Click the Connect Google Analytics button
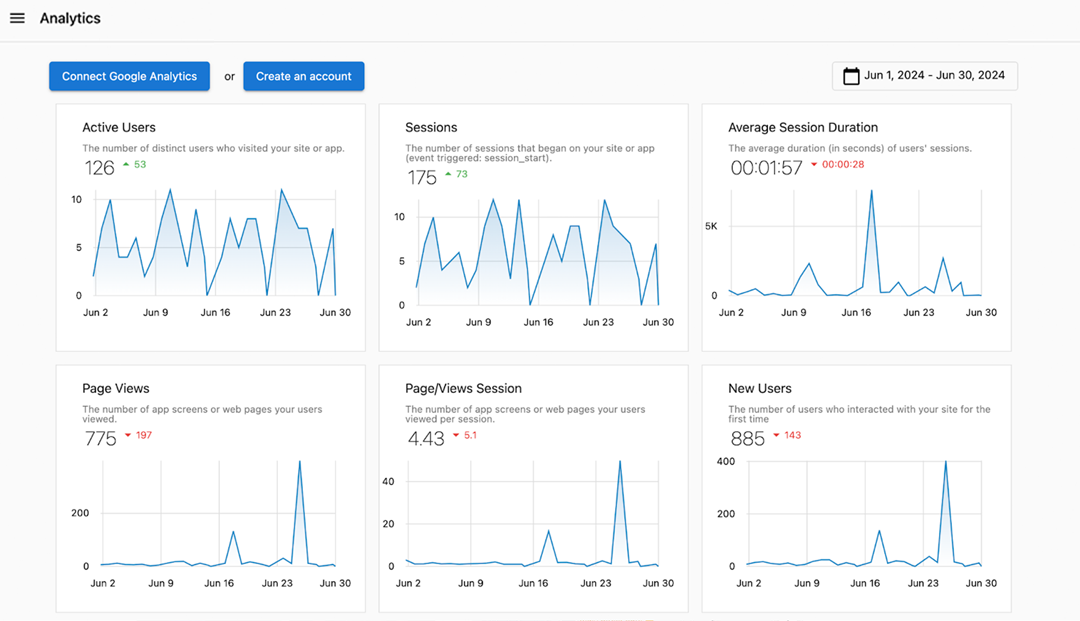1080x621 pixels. click(129, 76)
